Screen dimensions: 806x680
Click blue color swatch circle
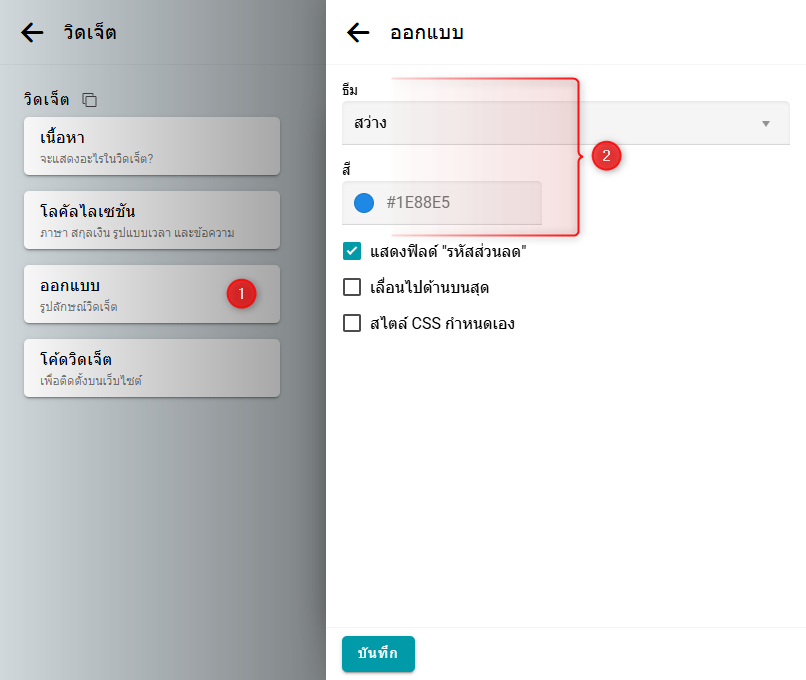[364, 203]
